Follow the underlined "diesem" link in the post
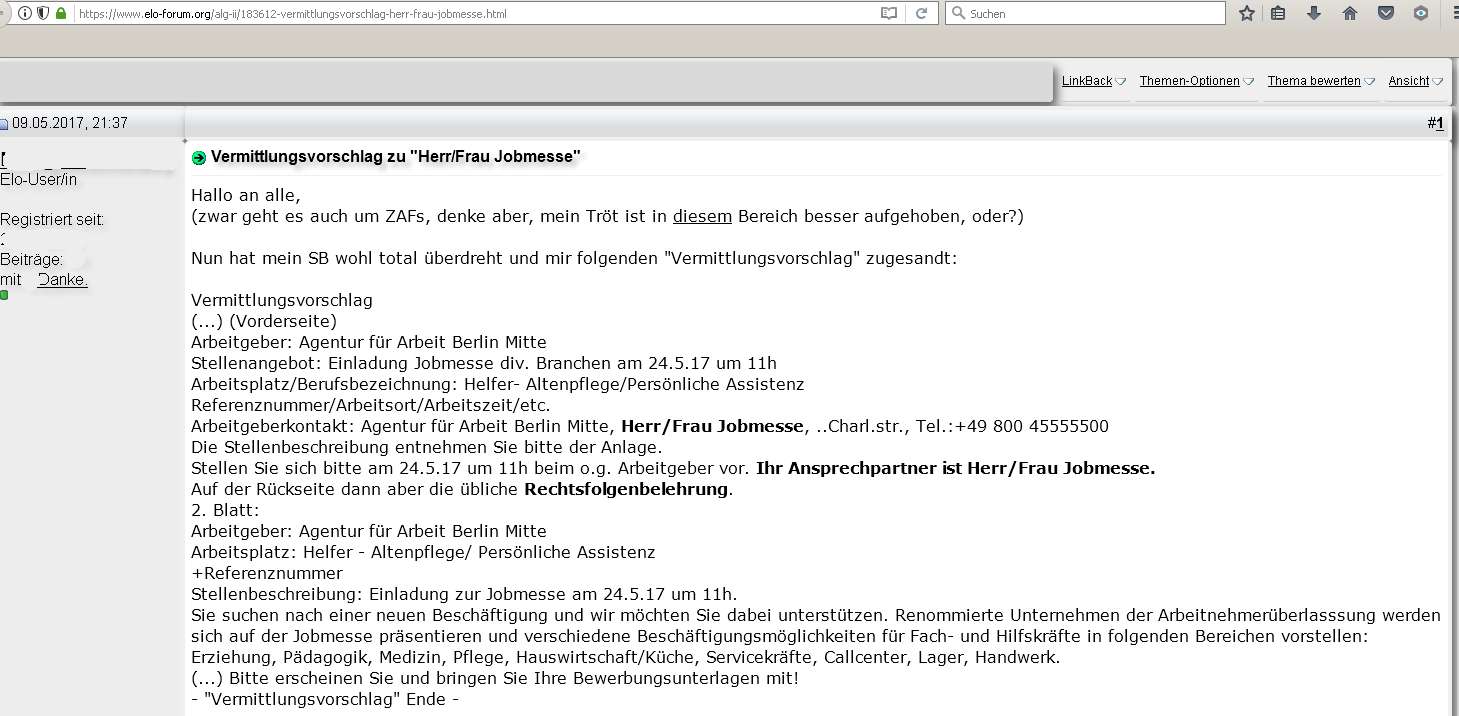Screen dimensions: 1459x716 701,216
